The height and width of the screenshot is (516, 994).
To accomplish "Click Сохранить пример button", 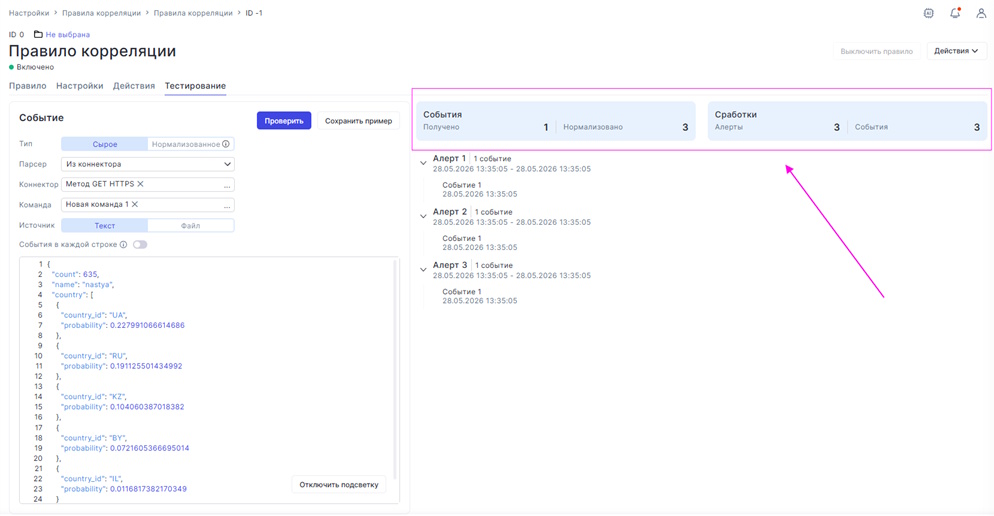I will point(358,120).
